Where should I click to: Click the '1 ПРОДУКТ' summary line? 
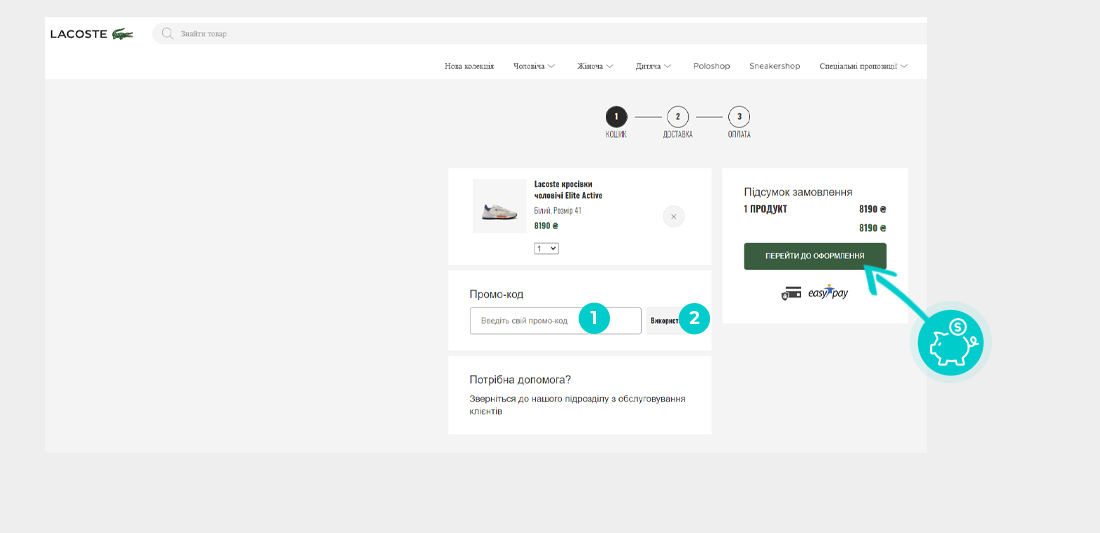[815, 209]
